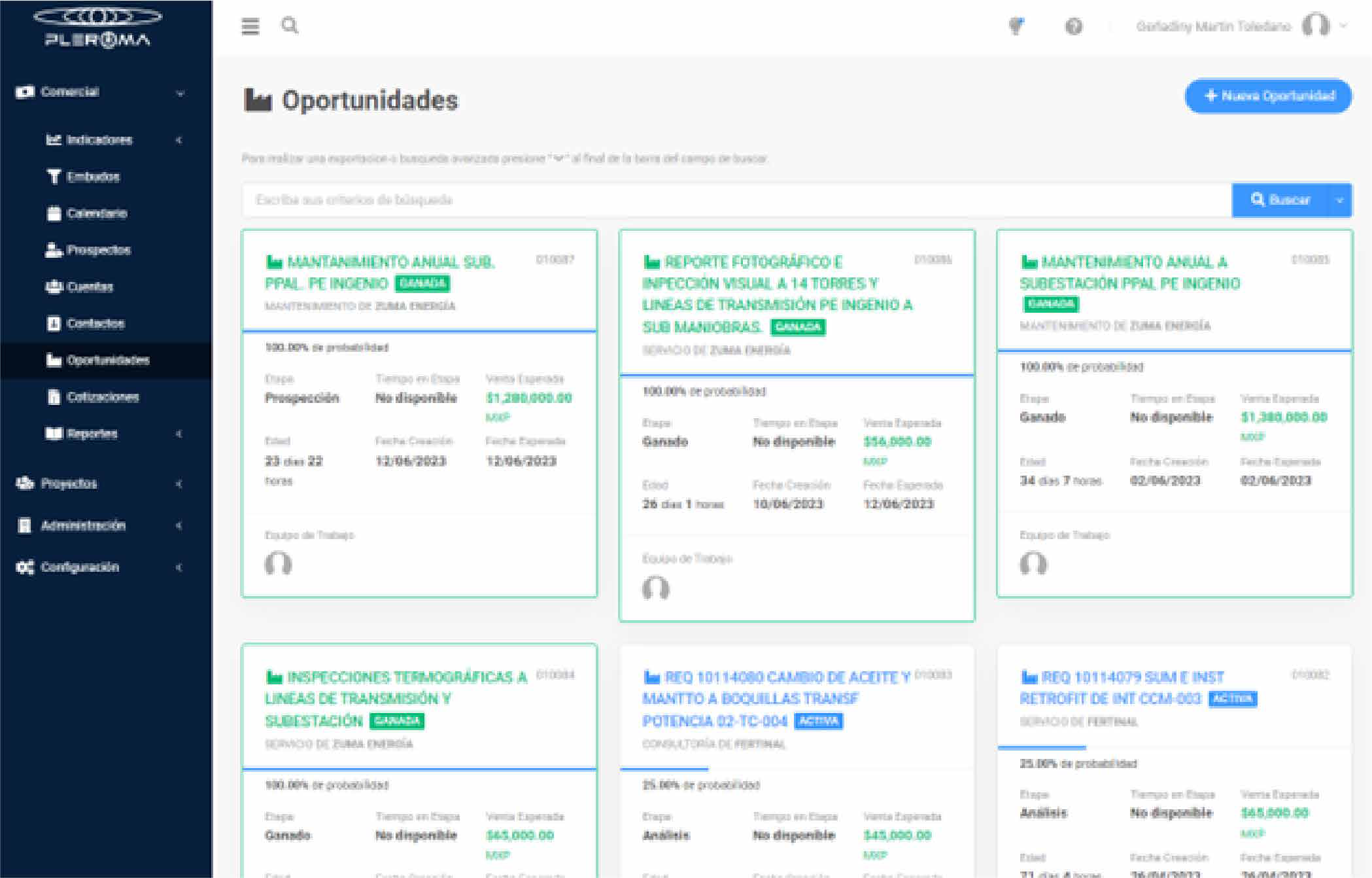Open Calendario in the sidebar
Viewport: 1372px width, 878px height.
(96, 213)
